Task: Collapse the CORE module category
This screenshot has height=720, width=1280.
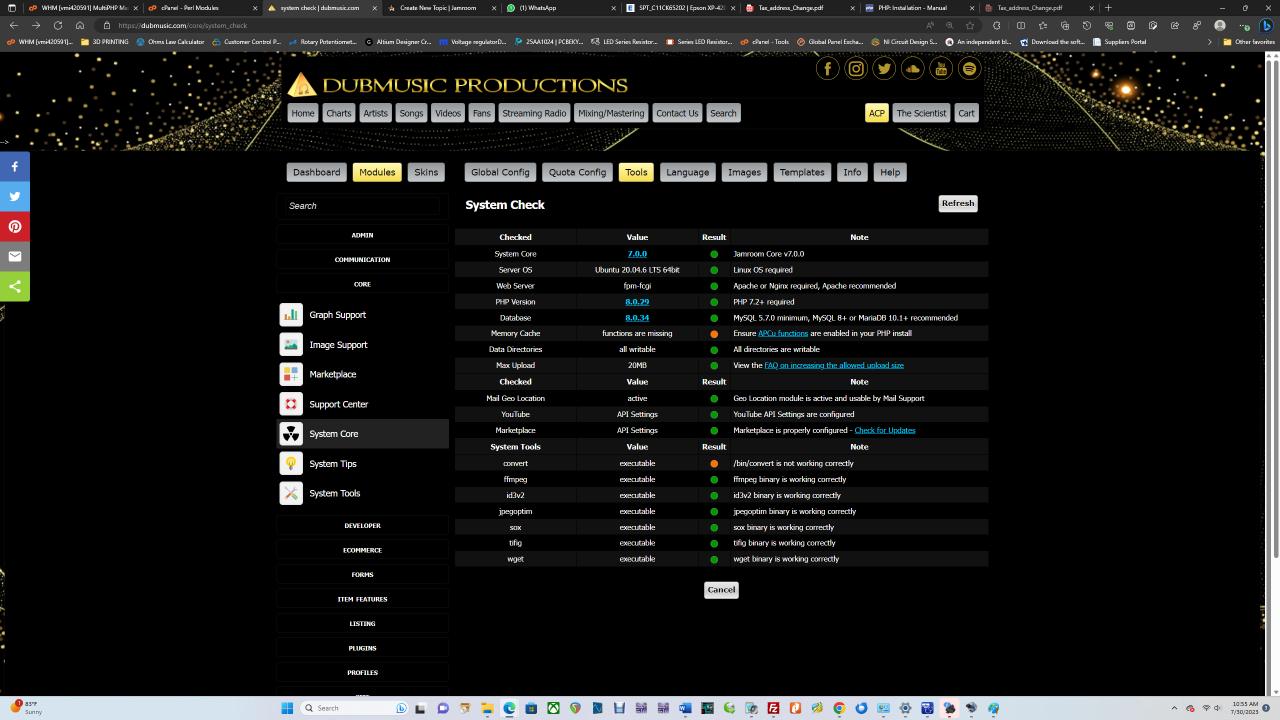Action: point(362,284)
